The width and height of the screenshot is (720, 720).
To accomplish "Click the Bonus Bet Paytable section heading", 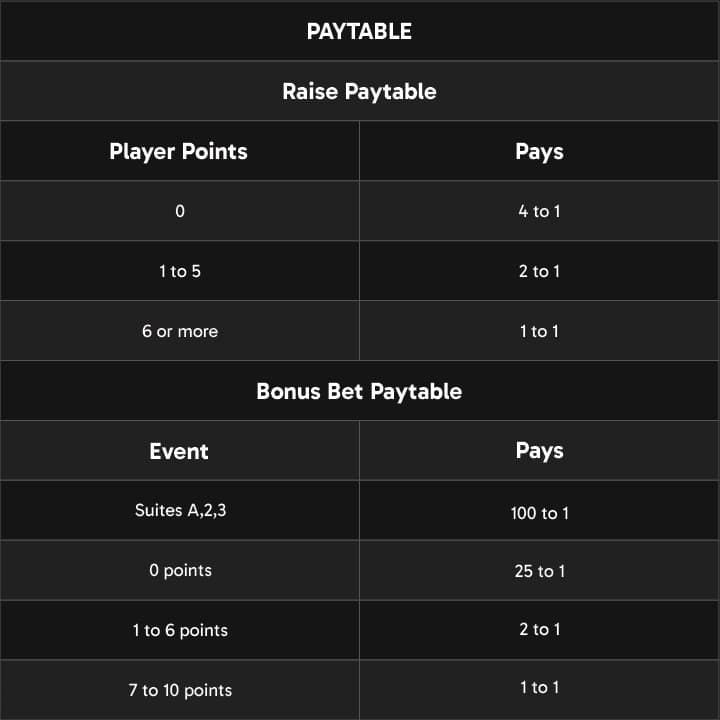I will (x=359, y=391).
